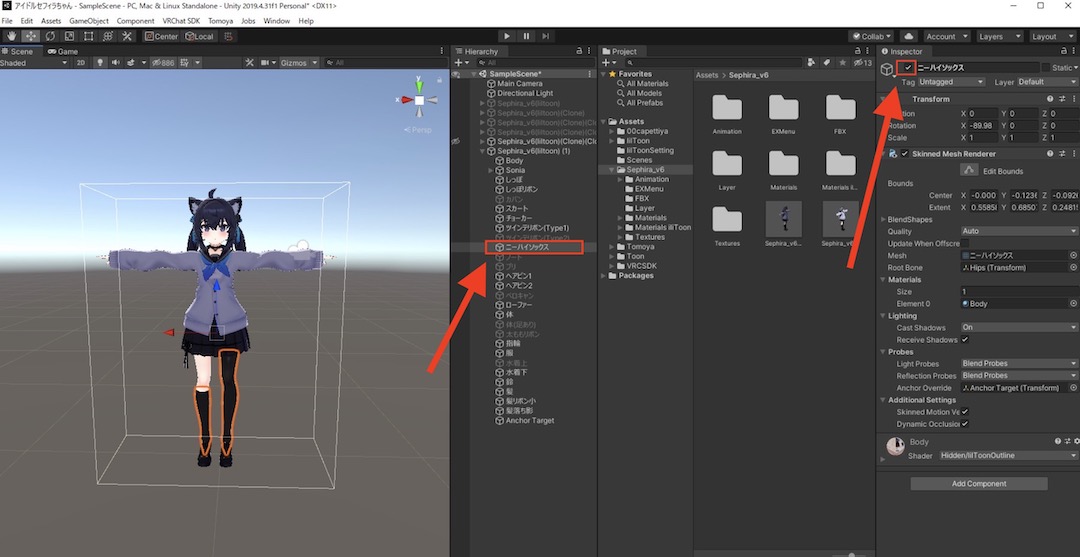Screen dimensions: 1080x557
Task: Select the Move tool
Action: (30, 36)
